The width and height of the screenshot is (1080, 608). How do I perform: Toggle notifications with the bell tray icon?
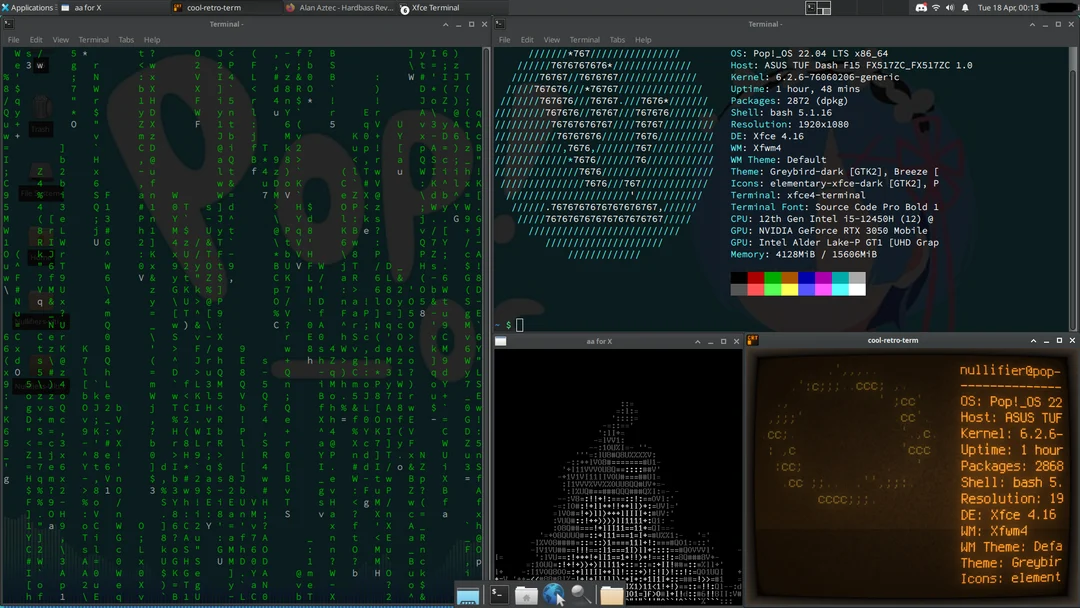(x=966, y=7)
